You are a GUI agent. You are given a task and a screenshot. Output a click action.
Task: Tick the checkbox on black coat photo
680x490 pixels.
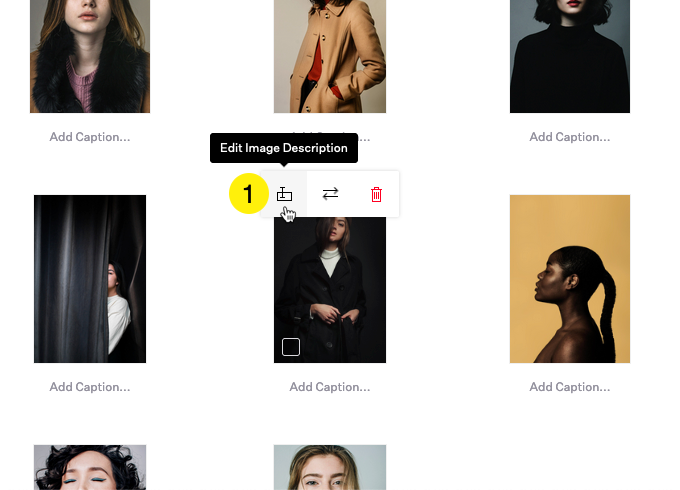(291, 347)
